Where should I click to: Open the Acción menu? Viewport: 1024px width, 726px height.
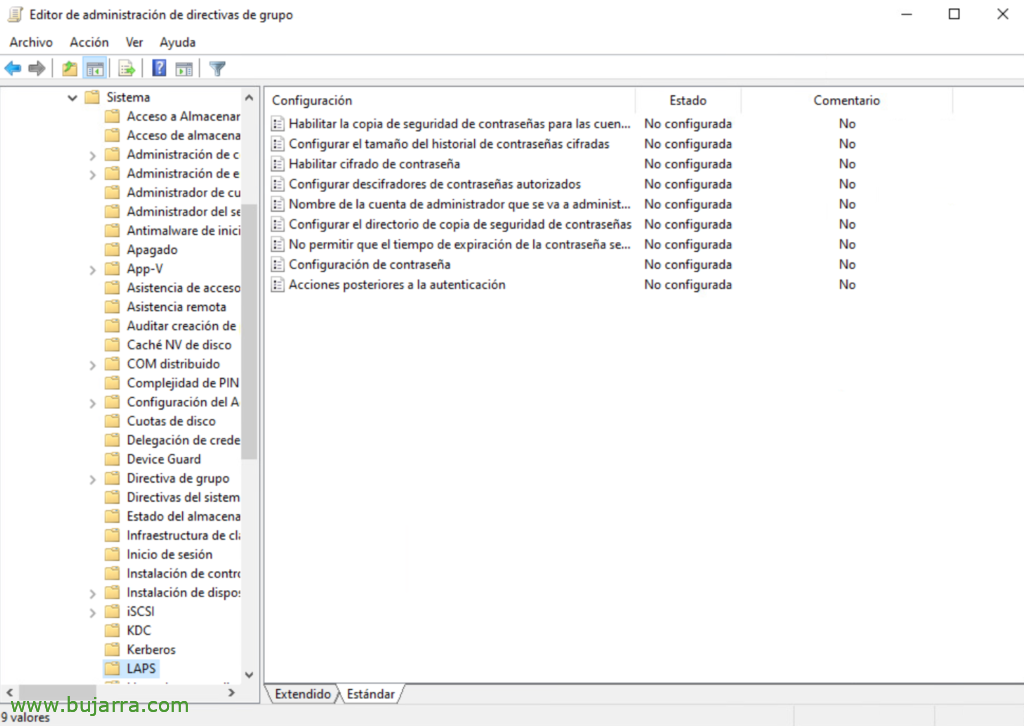point(89,42)
